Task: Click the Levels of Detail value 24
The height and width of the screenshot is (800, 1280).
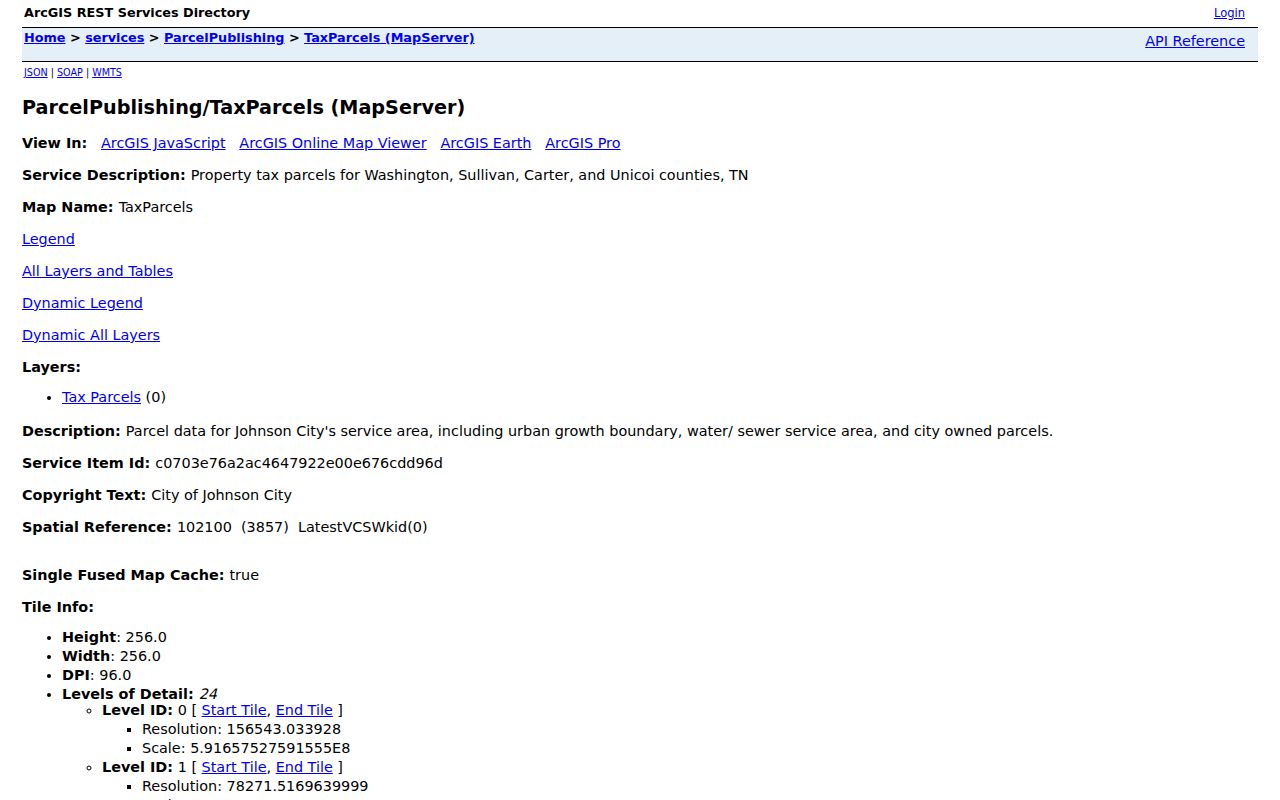Action: (208, 694)
